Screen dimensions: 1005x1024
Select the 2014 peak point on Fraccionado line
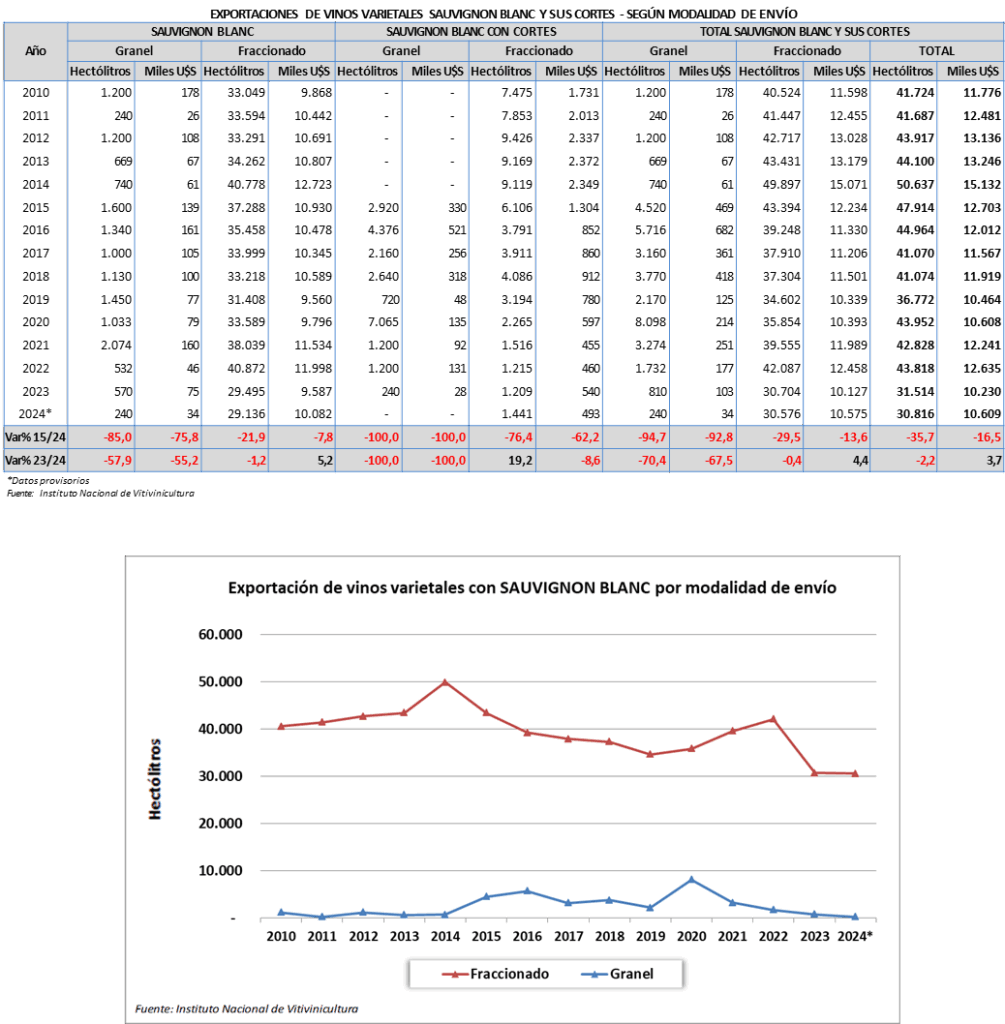pyautogui.click(x=444, y=682)
